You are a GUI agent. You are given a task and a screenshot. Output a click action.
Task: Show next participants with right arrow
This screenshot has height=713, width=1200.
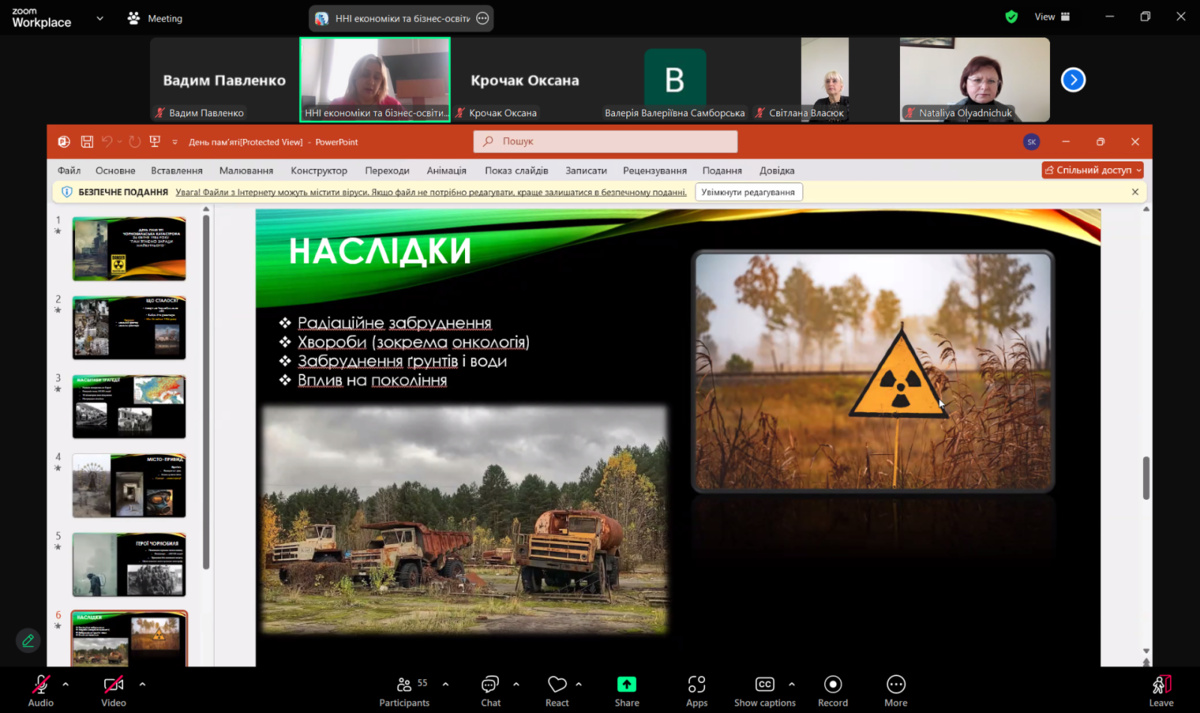1073,80
